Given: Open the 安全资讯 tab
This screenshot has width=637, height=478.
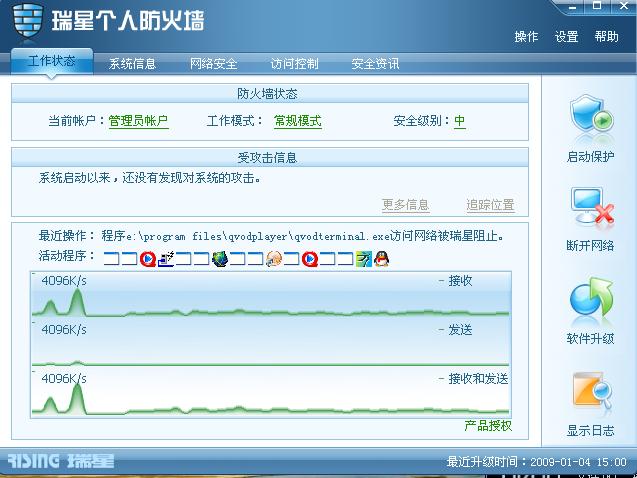Looking at the screenshot, I should [375, 64].
